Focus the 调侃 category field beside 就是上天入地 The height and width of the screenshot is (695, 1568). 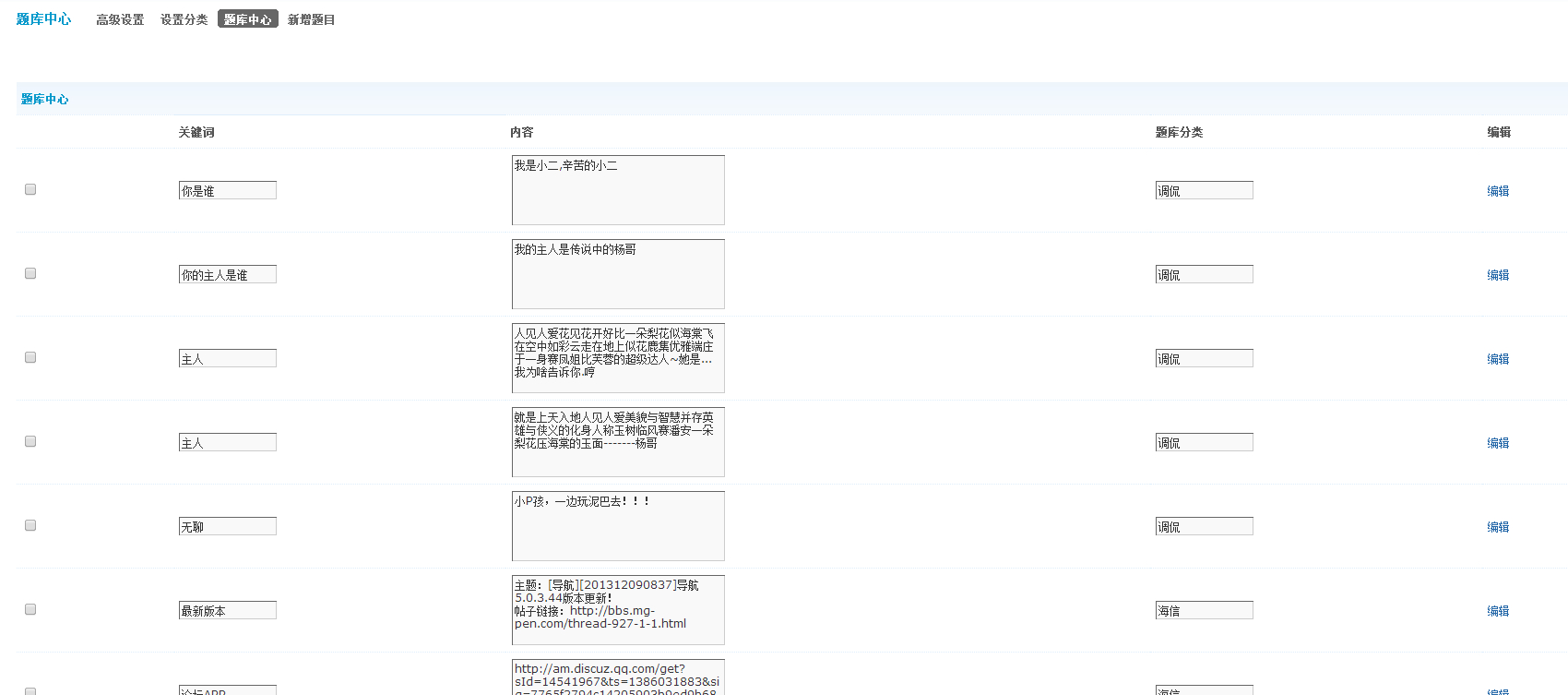click(x=1205, y=442)
